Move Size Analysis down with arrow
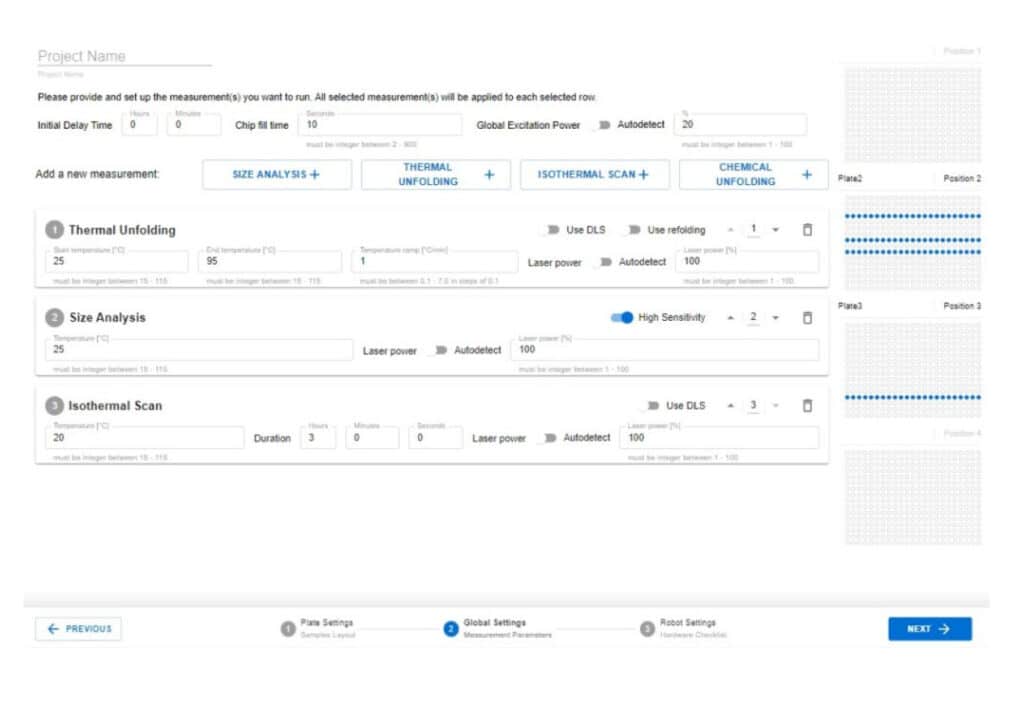Image resolution: width=1024 pixels, height=712 pixels. click(775, 318)
